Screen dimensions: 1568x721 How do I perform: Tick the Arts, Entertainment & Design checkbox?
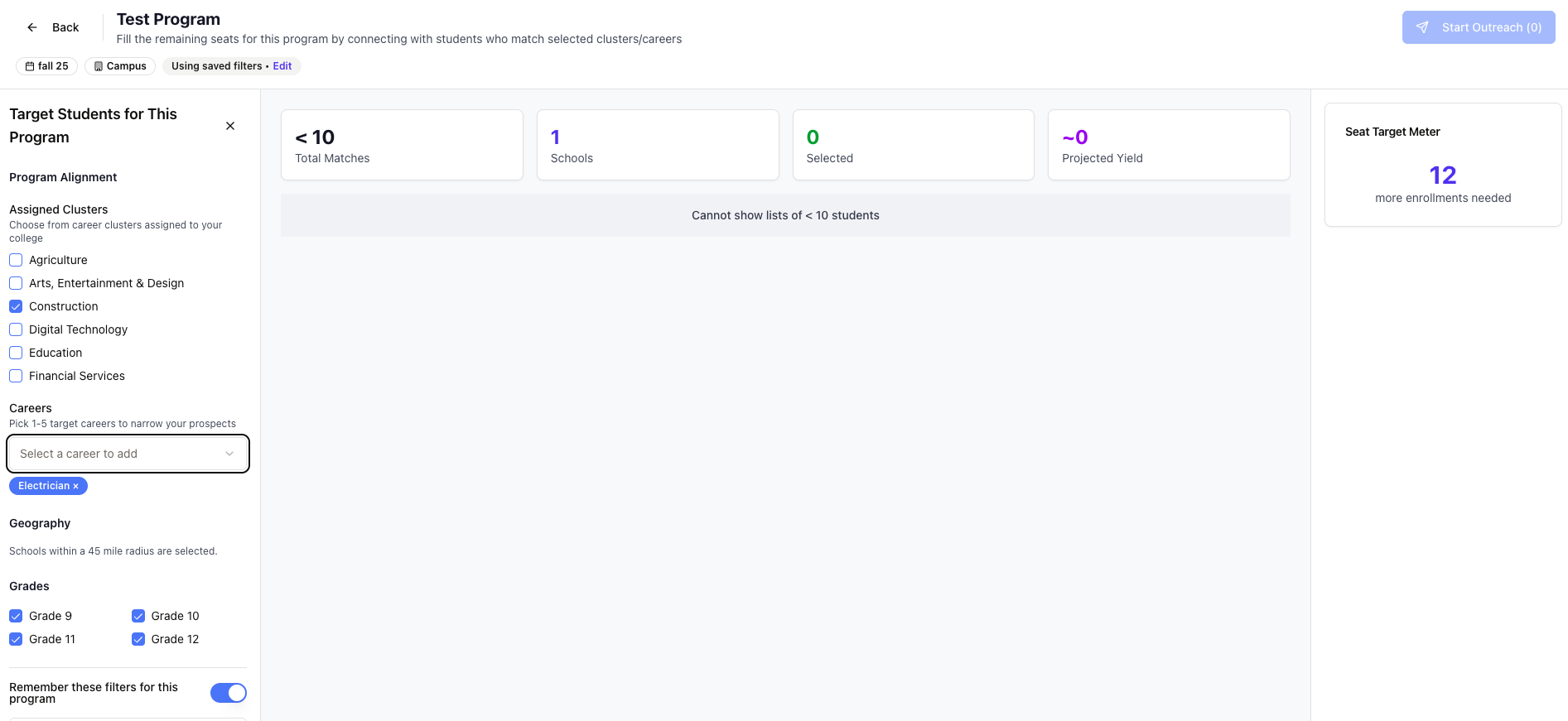pos(16,283)
